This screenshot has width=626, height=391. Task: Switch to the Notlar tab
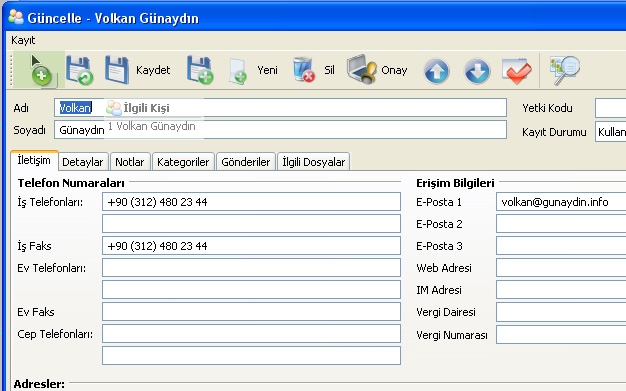(130, 162)
